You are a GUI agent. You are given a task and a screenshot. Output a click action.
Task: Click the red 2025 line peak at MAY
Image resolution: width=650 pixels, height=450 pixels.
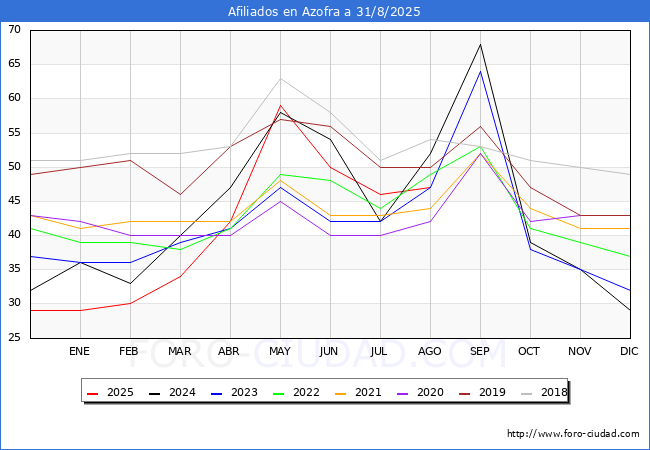[281, 105]
